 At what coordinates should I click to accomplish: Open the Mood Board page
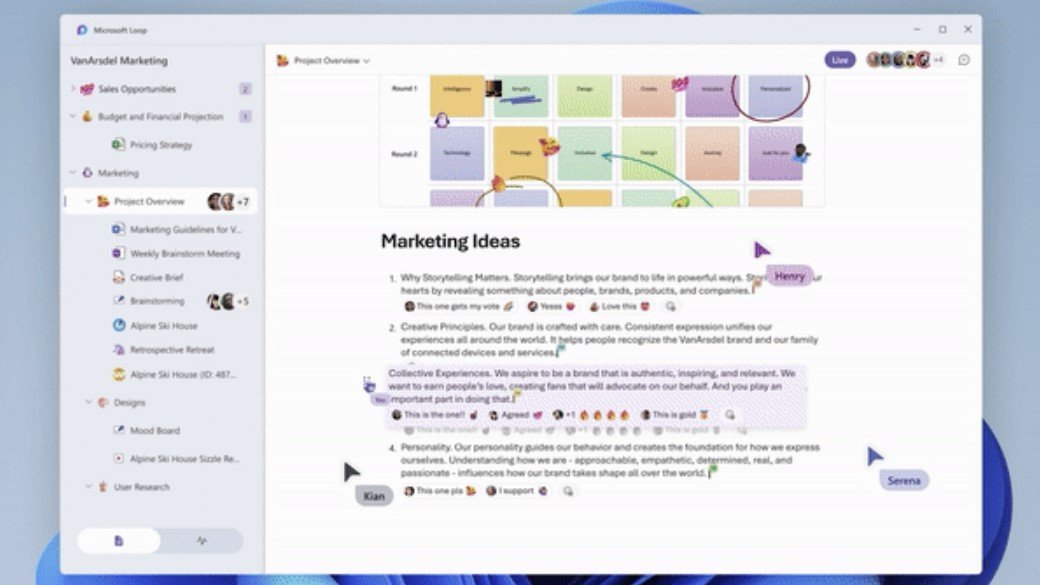pos(155,430)
